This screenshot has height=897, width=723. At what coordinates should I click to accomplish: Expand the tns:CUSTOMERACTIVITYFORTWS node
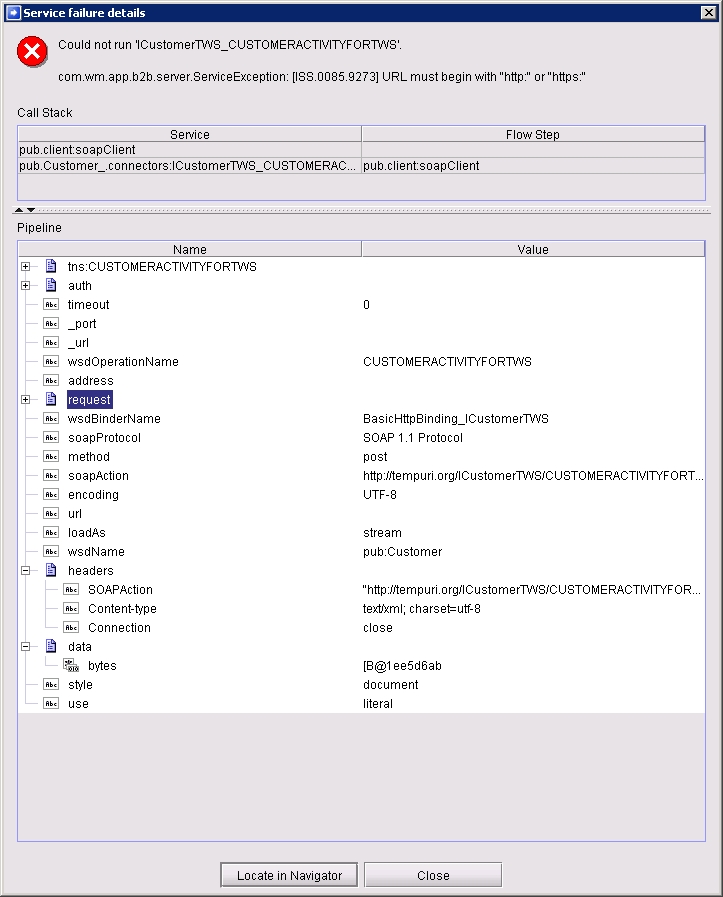pos(25,267)
